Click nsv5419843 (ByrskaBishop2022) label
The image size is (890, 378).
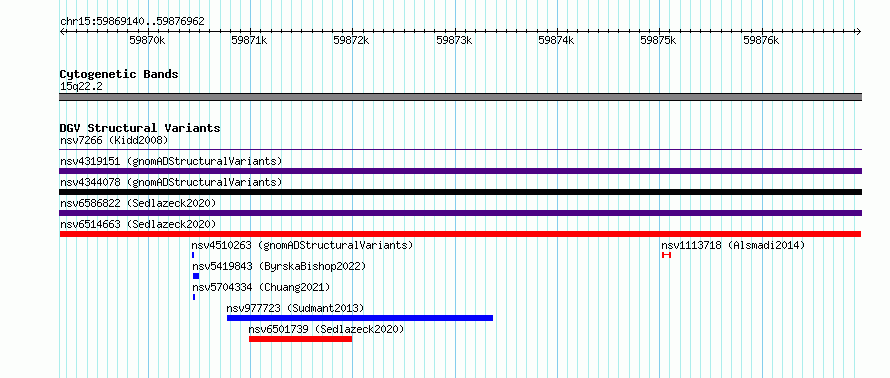279,266
